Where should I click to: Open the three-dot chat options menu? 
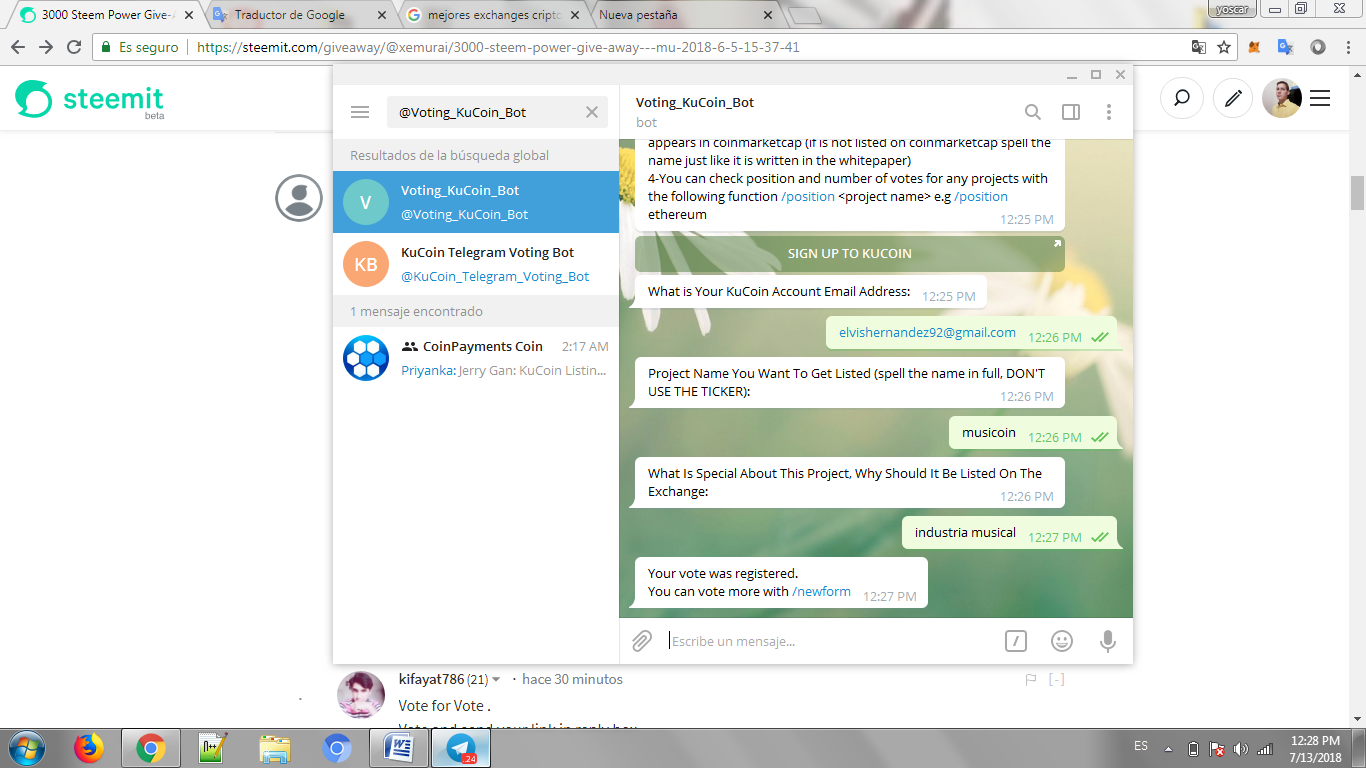click(x=1109, y=112)
